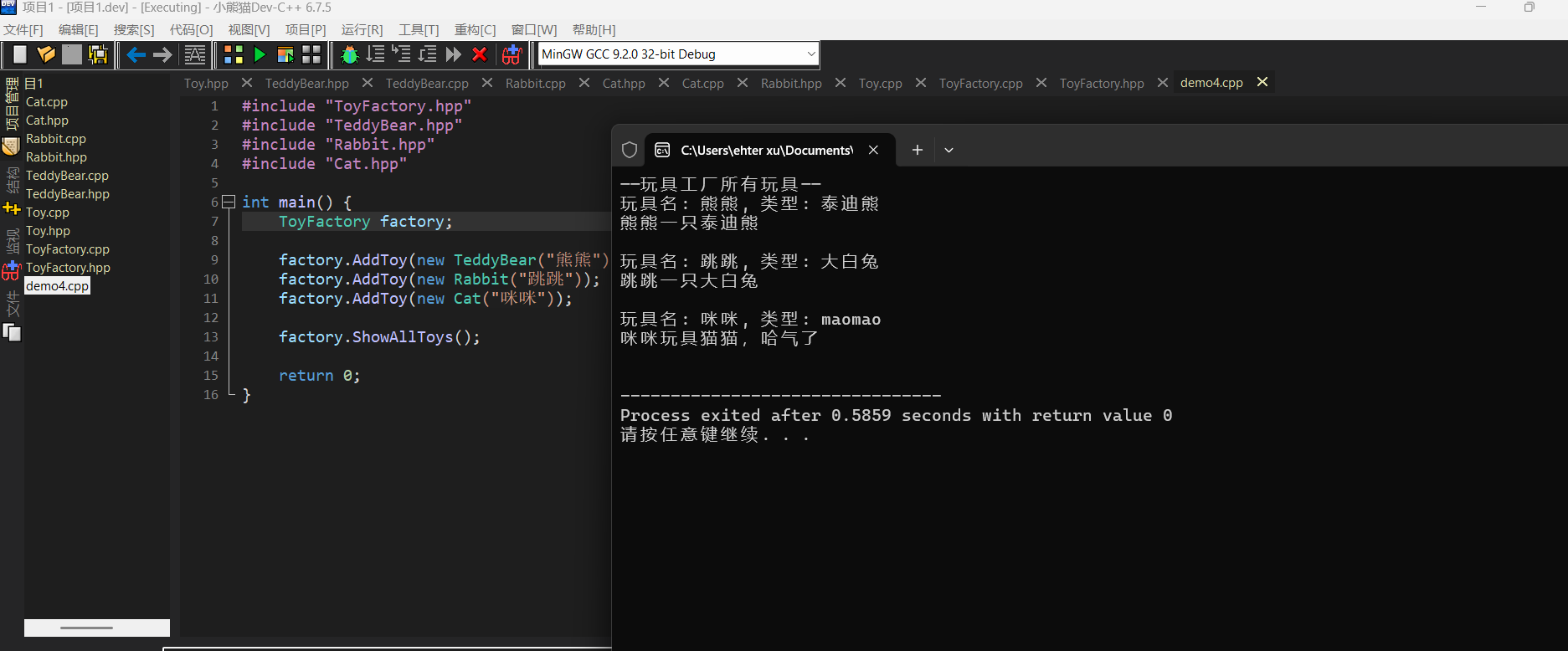Click the gray Save file icon

[72, 54]
